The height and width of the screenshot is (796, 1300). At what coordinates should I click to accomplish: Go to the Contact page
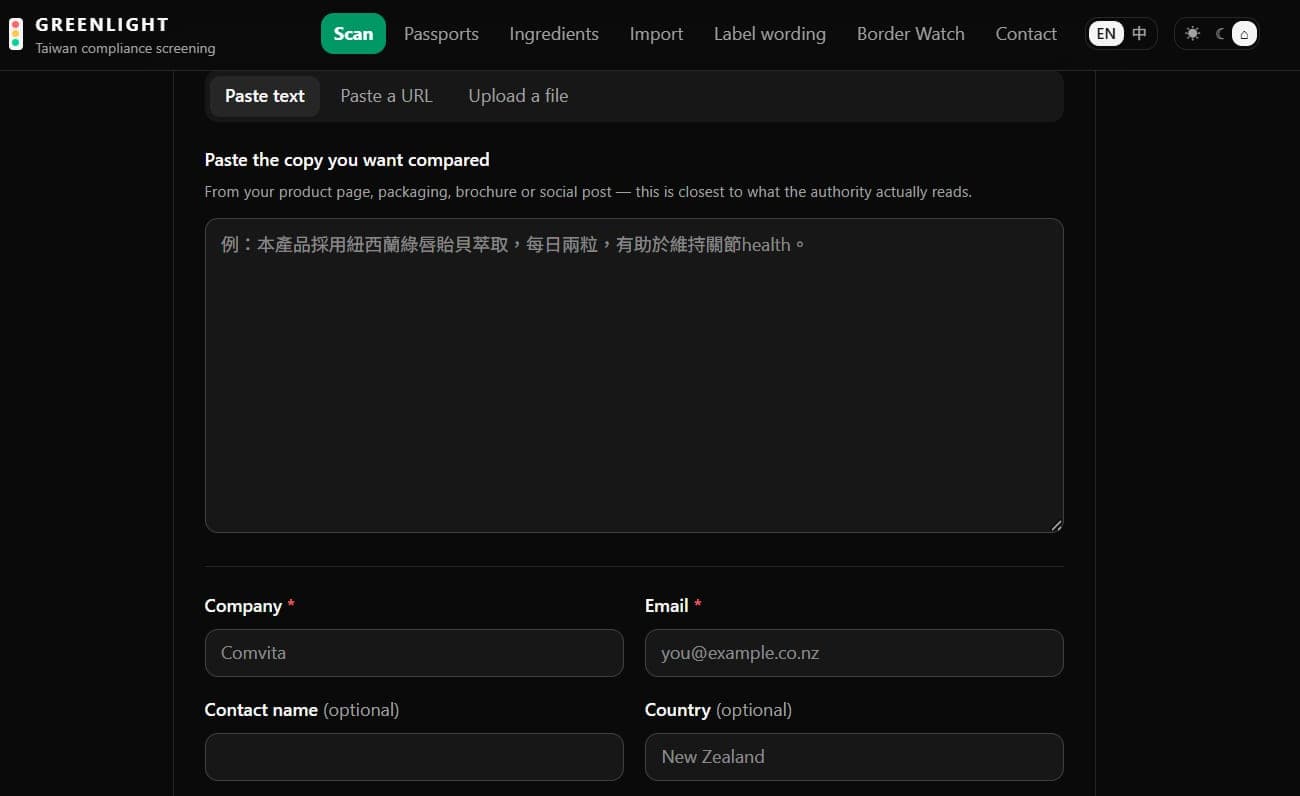(x=1026, y=34)
